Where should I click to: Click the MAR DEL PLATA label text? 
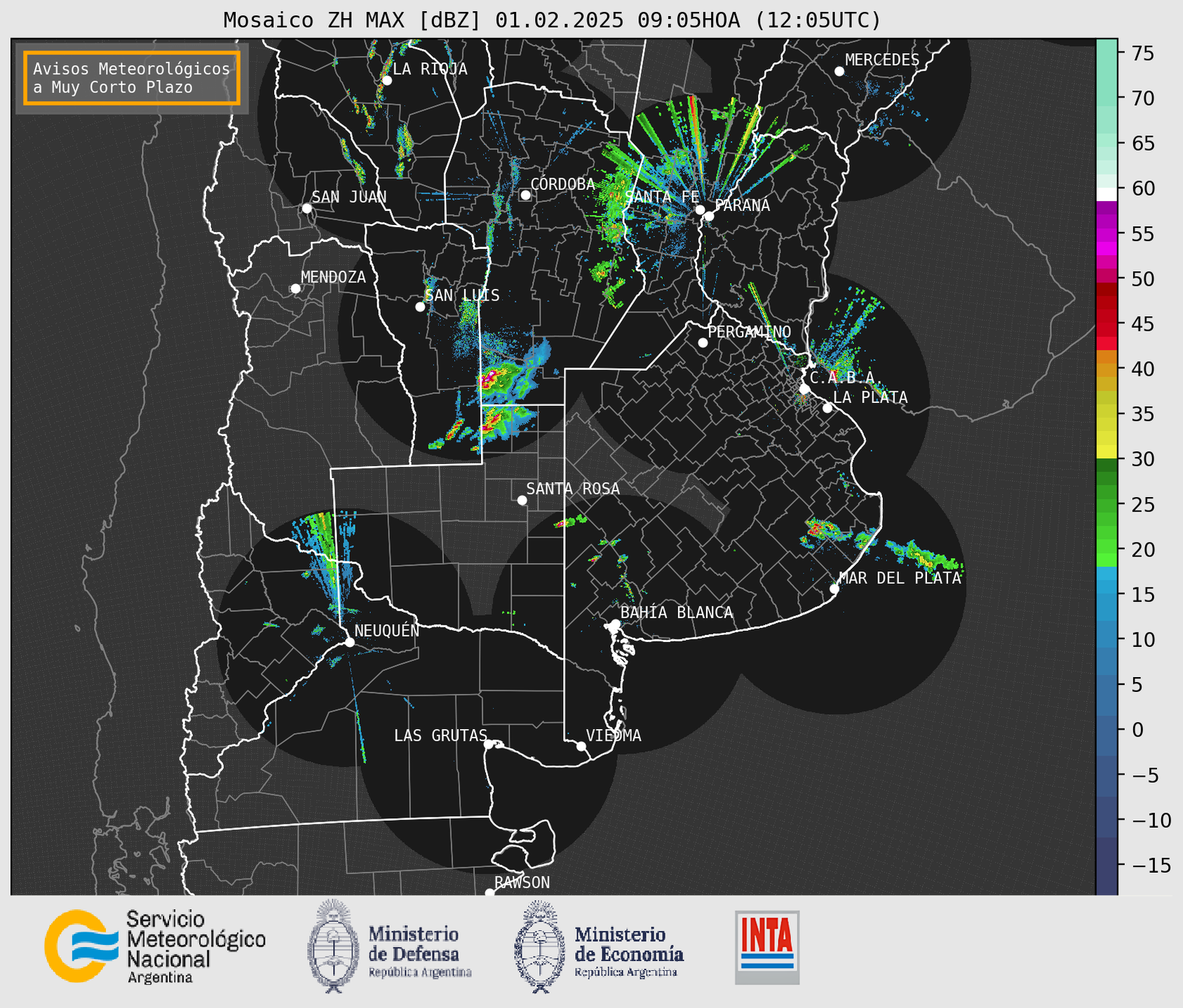click(900, 578)
